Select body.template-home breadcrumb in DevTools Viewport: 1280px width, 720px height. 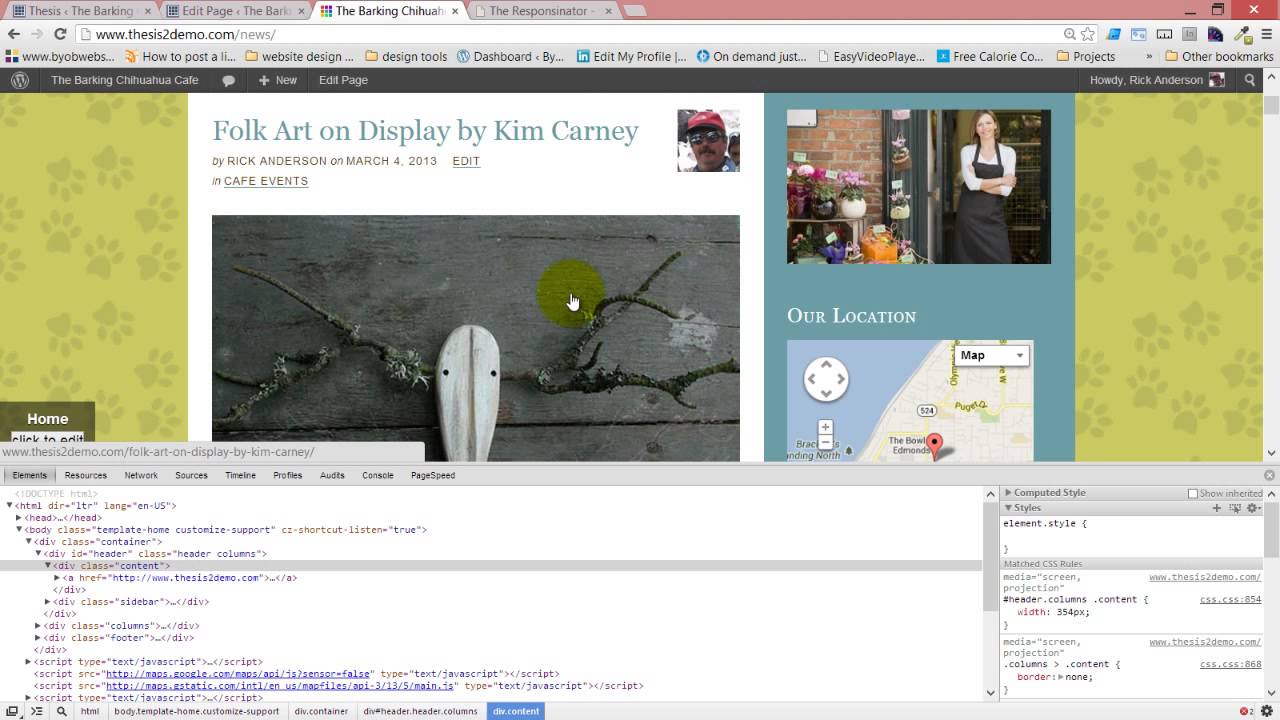coord(196,711)
